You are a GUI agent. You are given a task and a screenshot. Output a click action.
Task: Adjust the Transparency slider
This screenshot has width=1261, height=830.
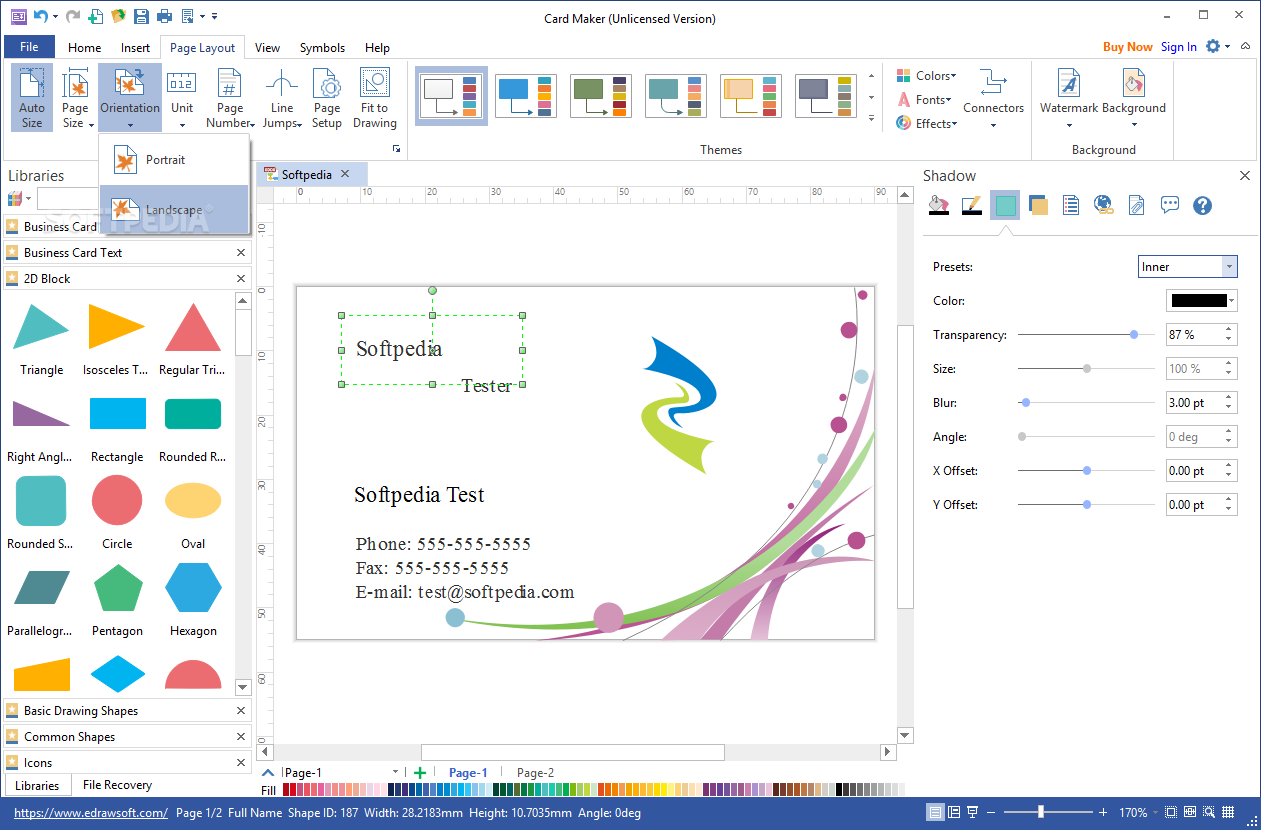click(x=1133, y=335)
